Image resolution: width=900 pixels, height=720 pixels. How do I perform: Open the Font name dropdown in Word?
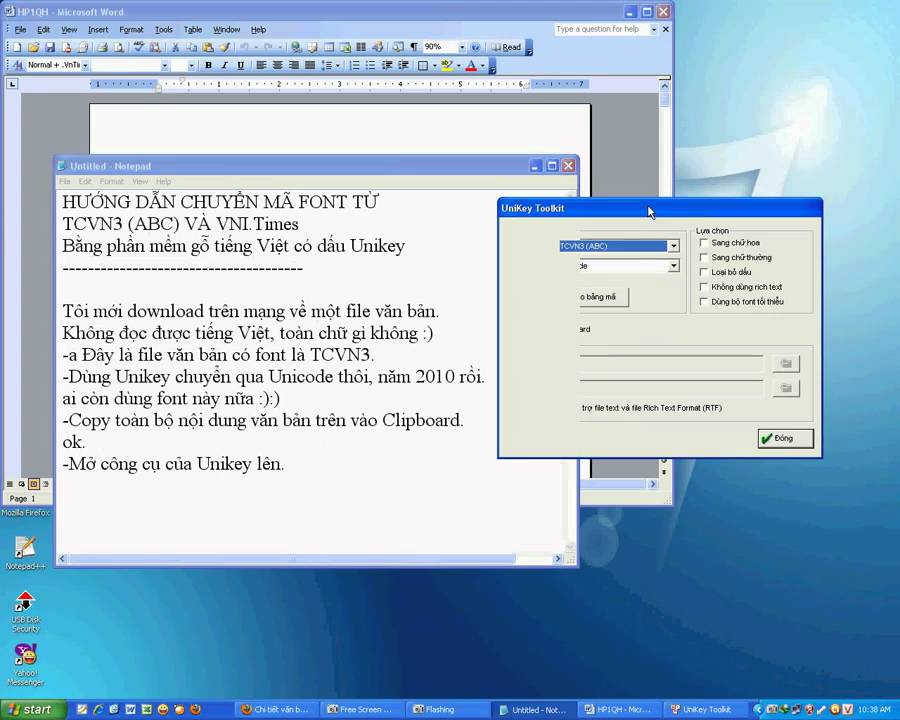click(164, 65)
